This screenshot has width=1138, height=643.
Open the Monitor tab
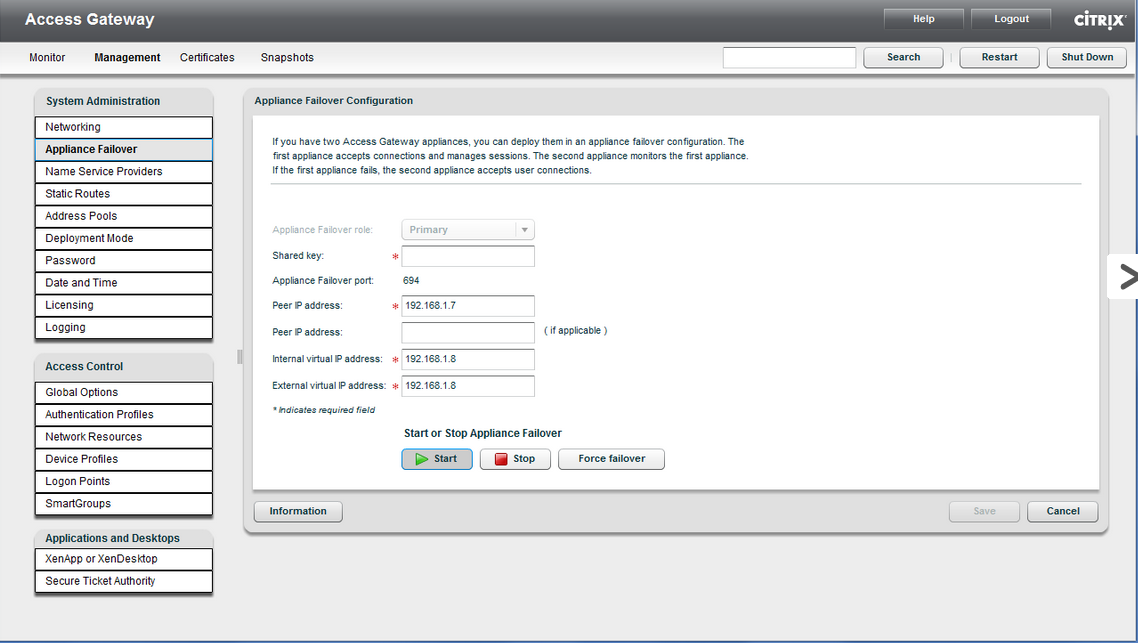click(x=47, y=58)
